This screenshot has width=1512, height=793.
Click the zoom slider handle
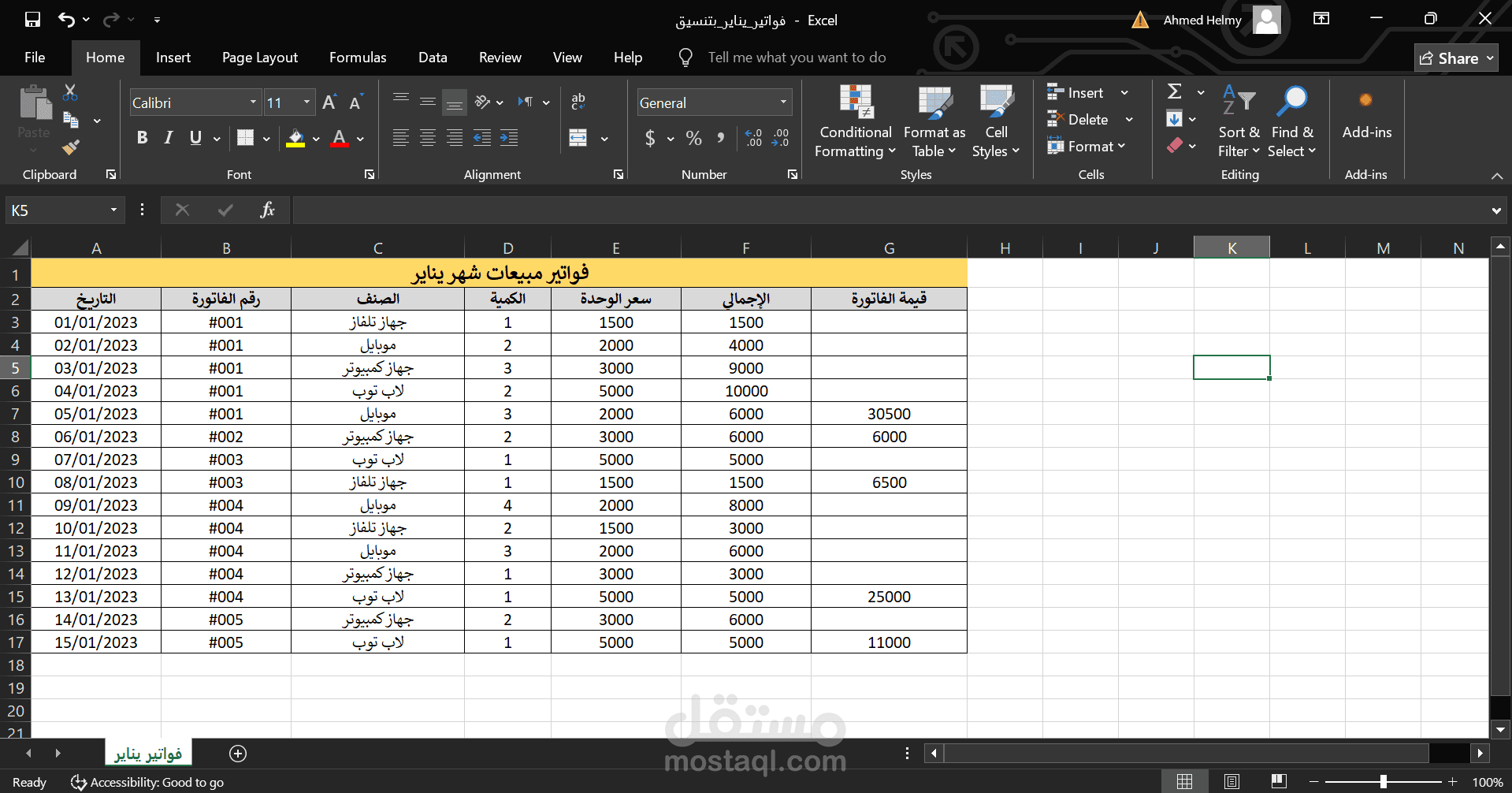(x=1384, y=782)
